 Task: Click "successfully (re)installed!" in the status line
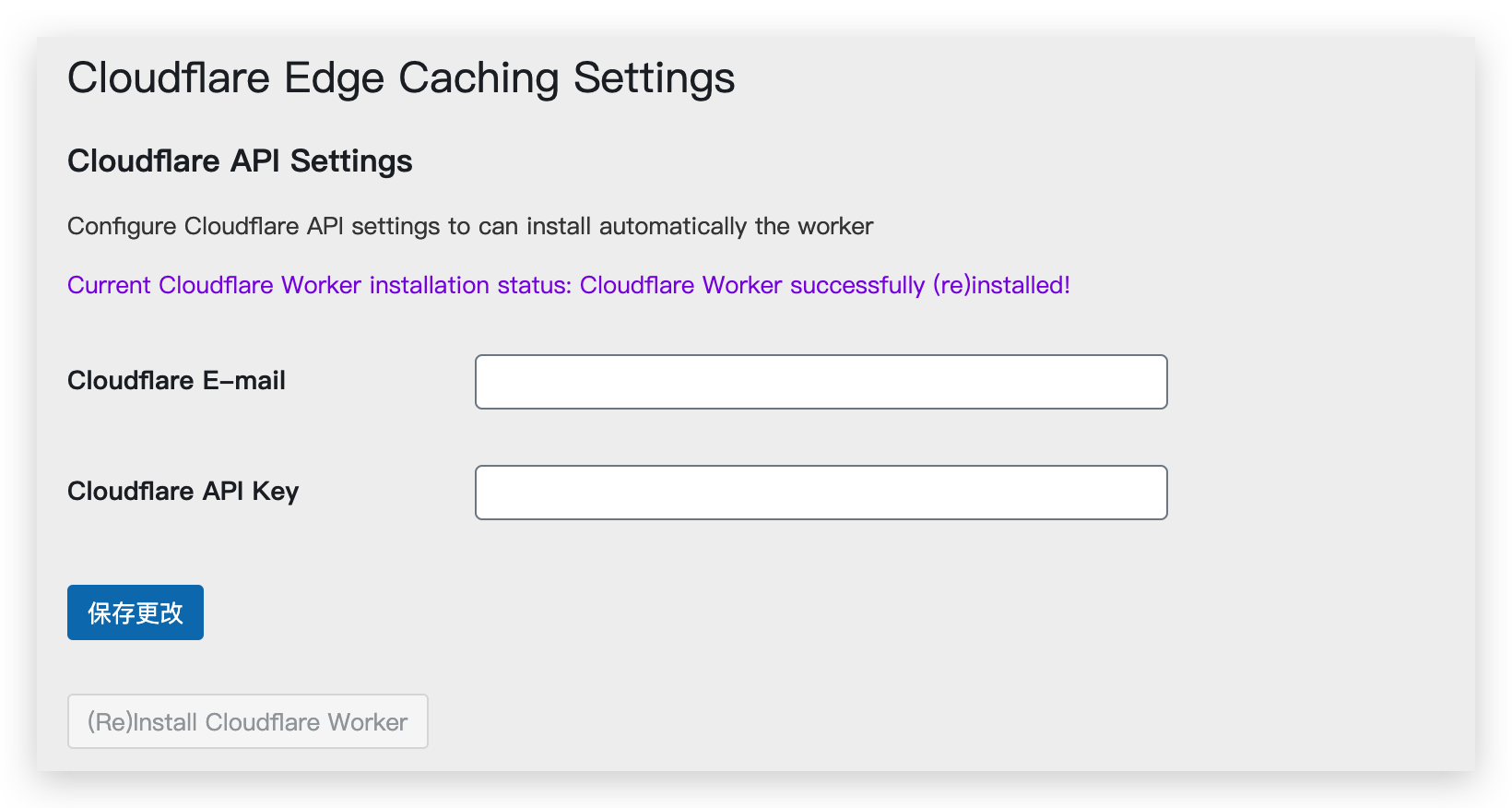[x=929, y=285]
